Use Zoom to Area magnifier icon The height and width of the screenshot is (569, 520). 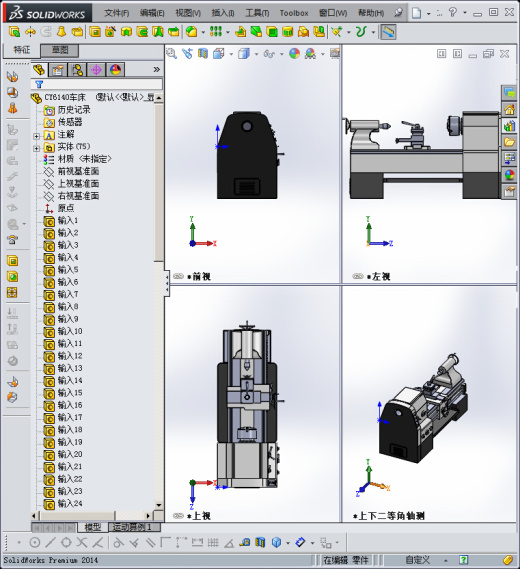tap(171, 54)
